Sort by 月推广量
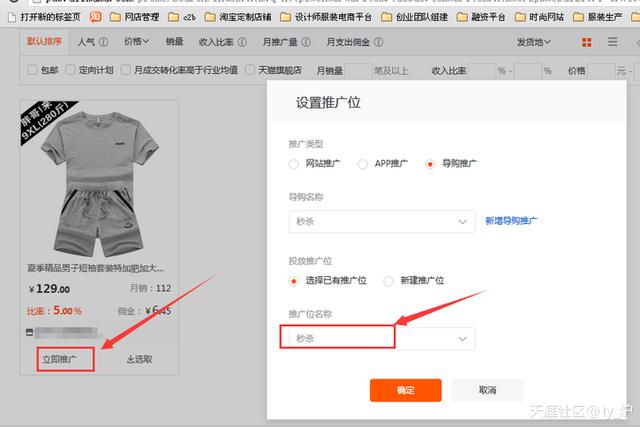The image size is (640, 427). point(280,42)
